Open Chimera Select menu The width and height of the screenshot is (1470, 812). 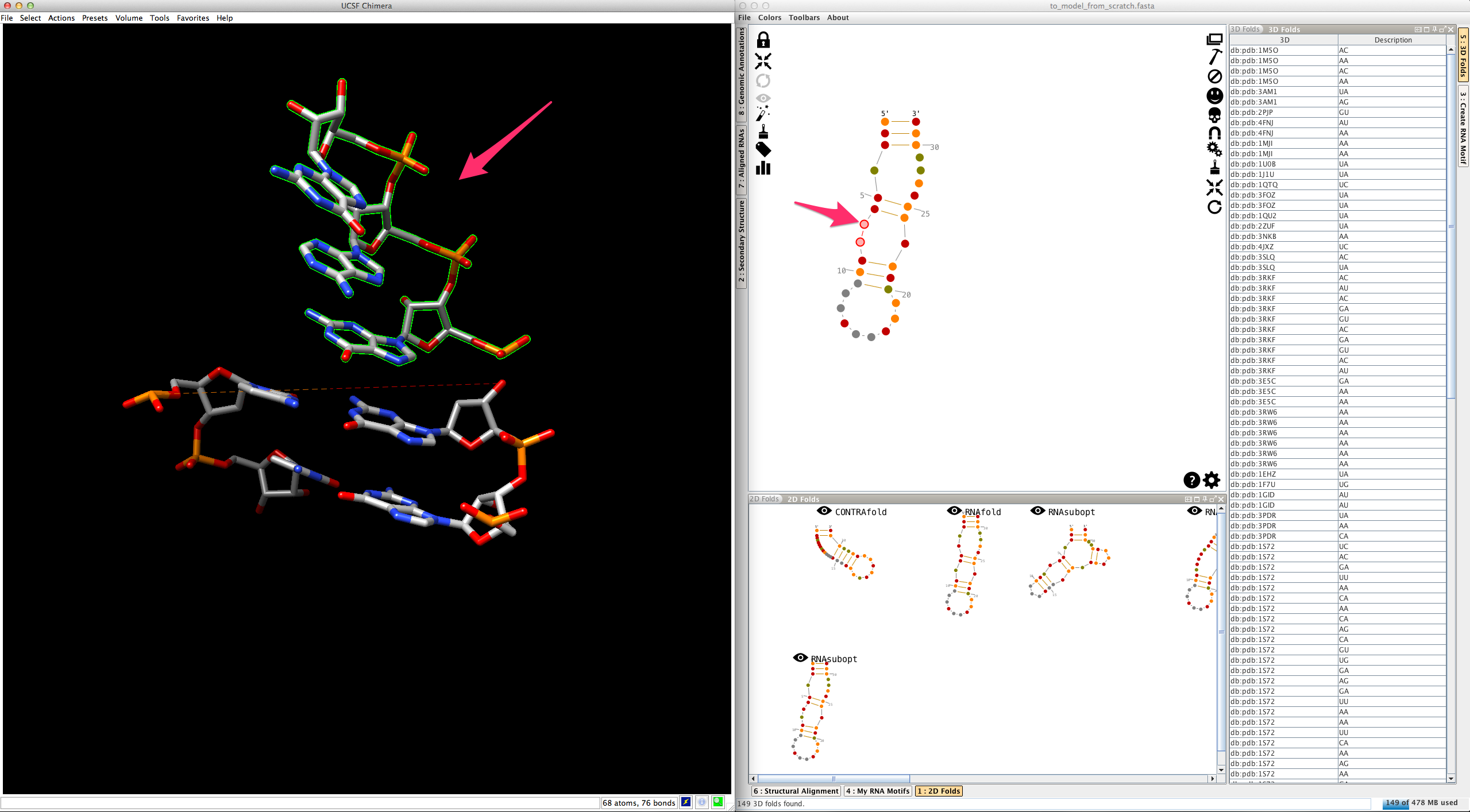coord(30,18)
